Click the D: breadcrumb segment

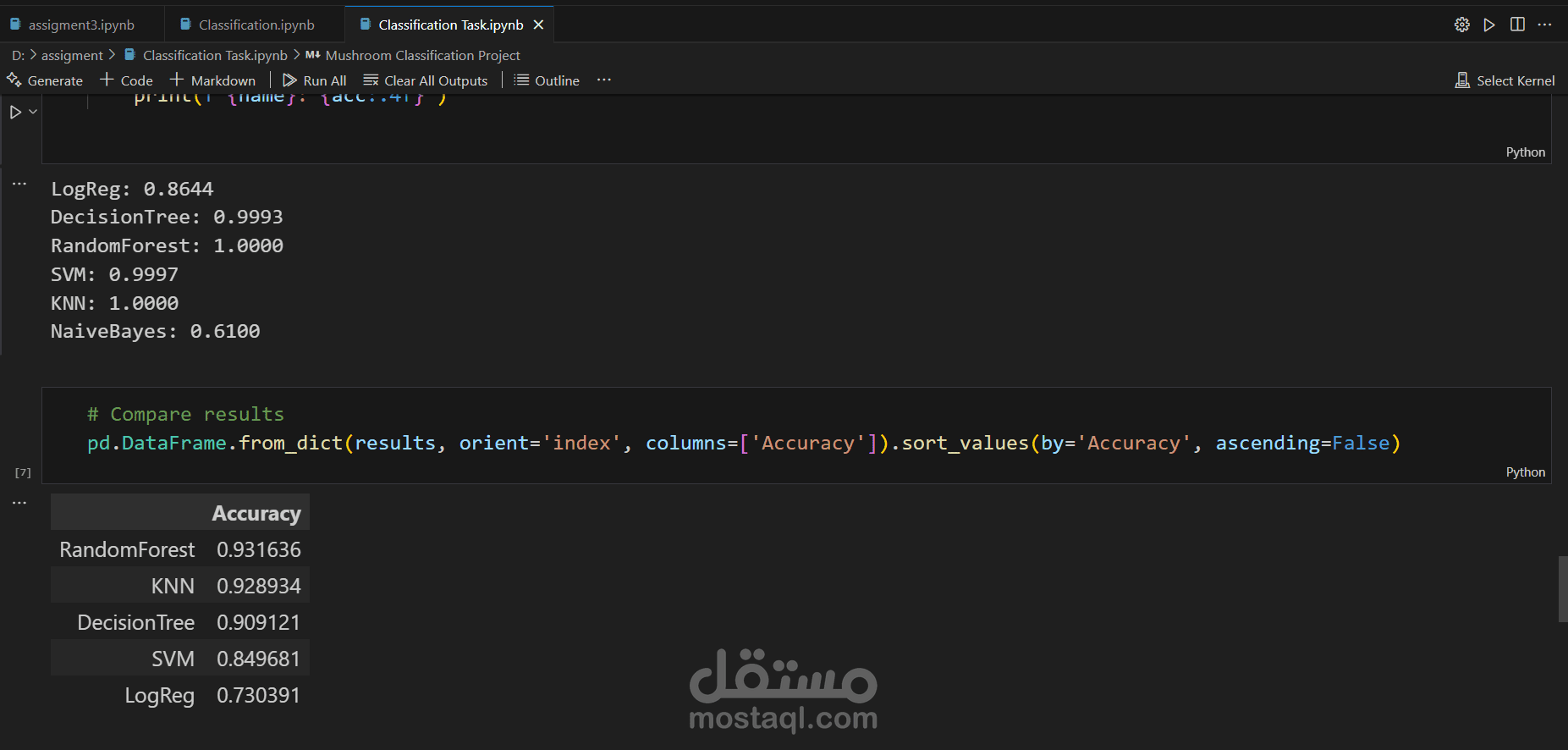[x=18, y=55]
